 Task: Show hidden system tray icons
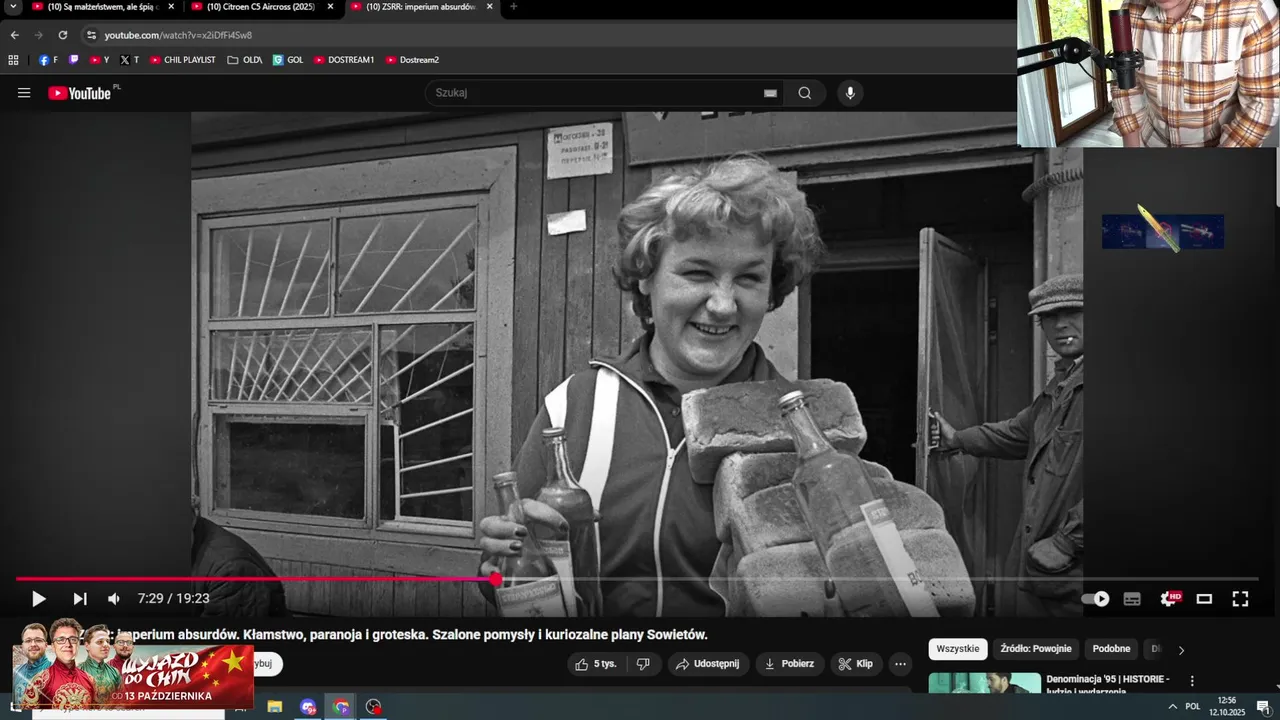point(1173,707)
